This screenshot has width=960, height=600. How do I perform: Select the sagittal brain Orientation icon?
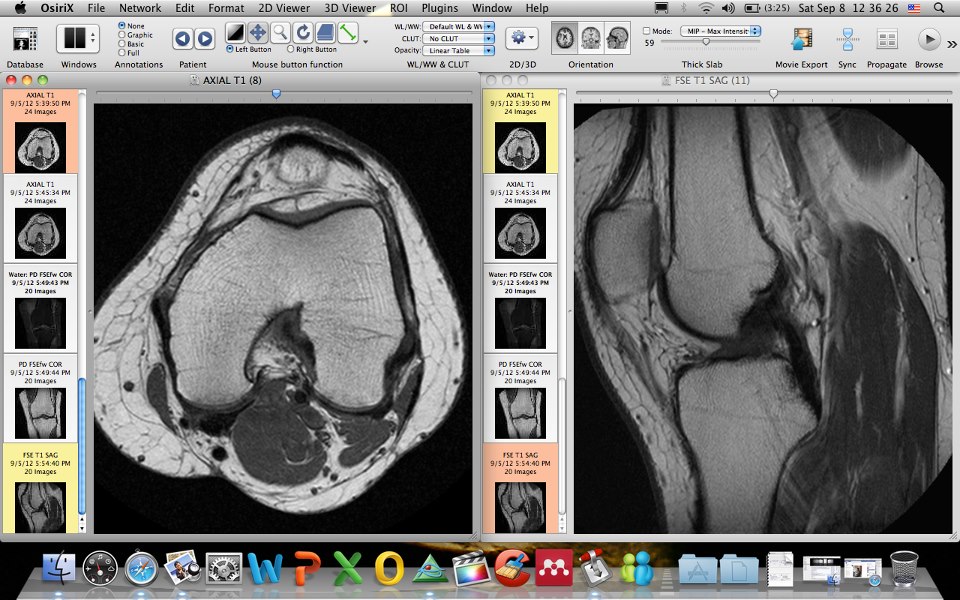[x=617, y=38]
